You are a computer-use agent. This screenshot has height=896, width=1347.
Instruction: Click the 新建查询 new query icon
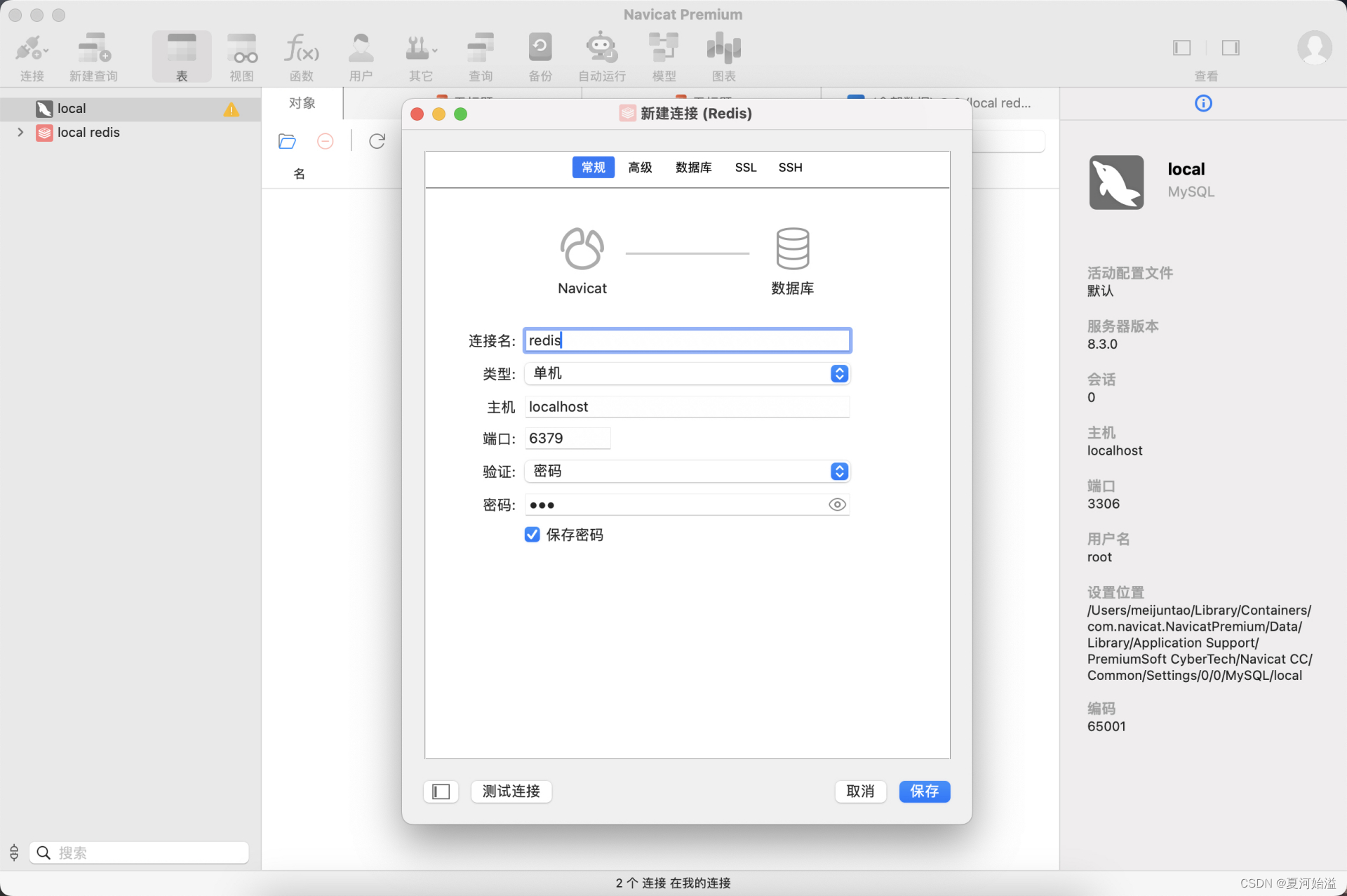pyautogui.click(x=93, y=57)
